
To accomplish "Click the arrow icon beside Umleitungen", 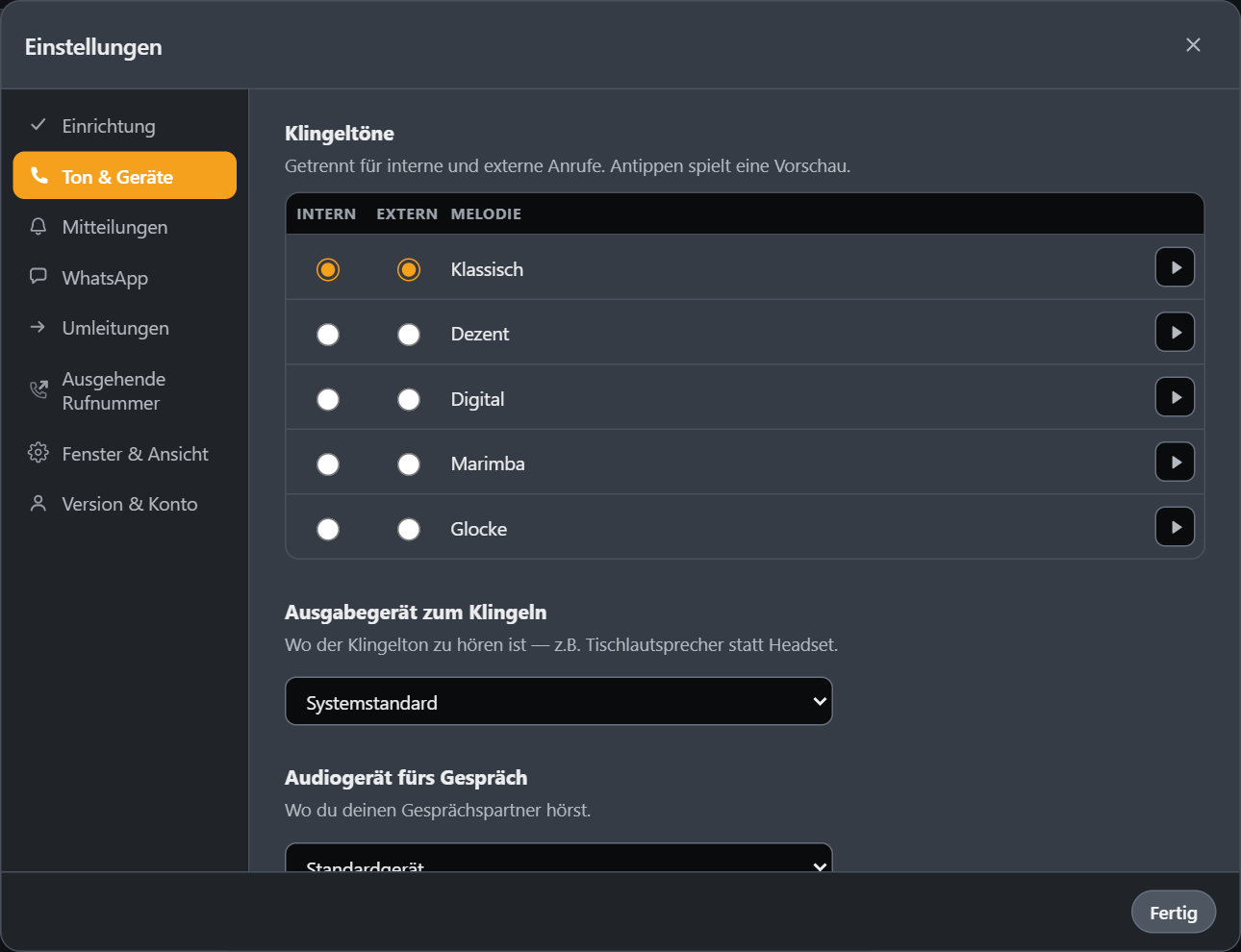I will coord(38,327).
